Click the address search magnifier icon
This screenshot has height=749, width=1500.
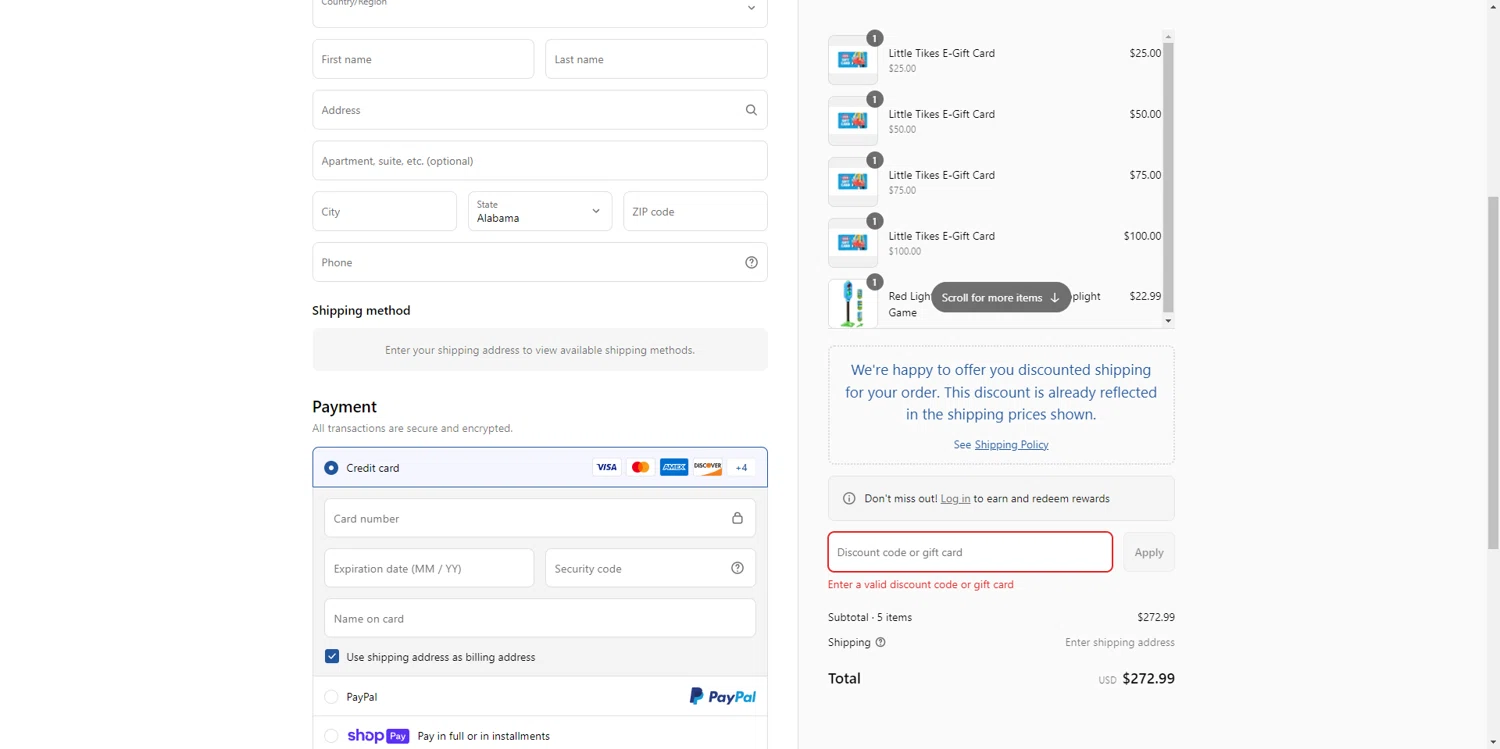pyautogui.click(x=751, y=110)
